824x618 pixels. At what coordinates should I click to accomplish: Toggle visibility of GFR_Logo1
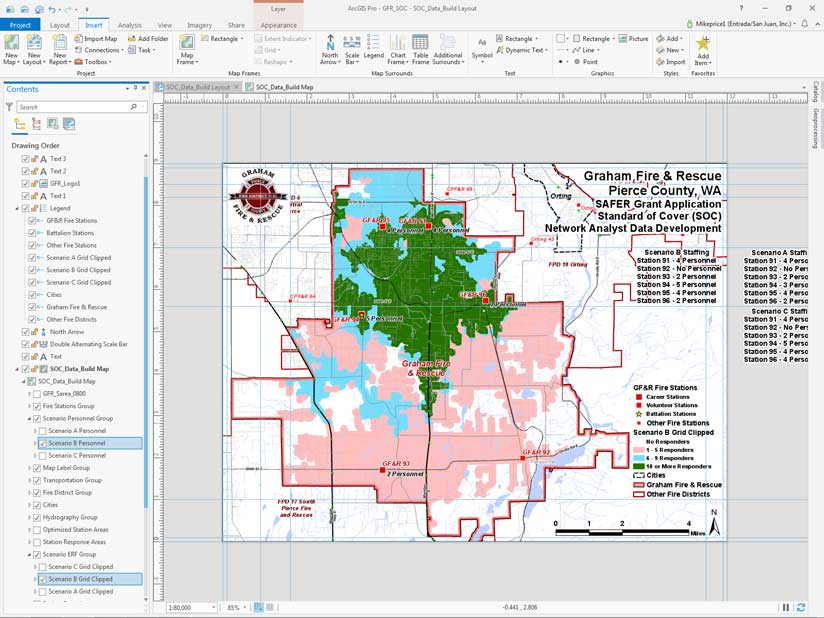pyautogui.click(x=25, y=183)
